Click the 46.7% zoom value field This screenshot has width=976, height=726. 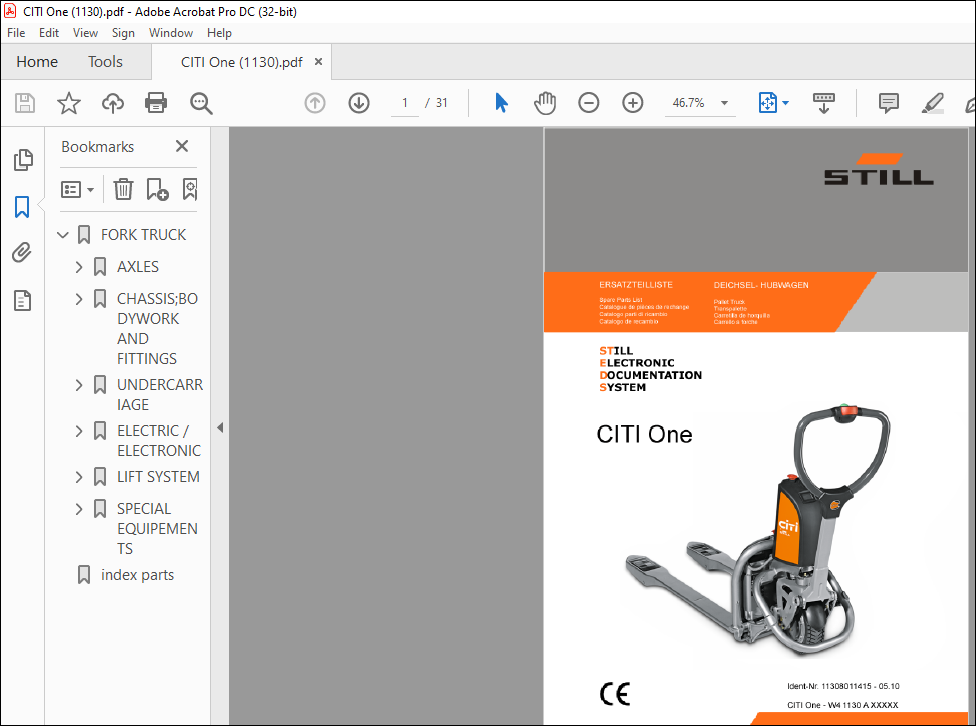(x=688, y=103)
